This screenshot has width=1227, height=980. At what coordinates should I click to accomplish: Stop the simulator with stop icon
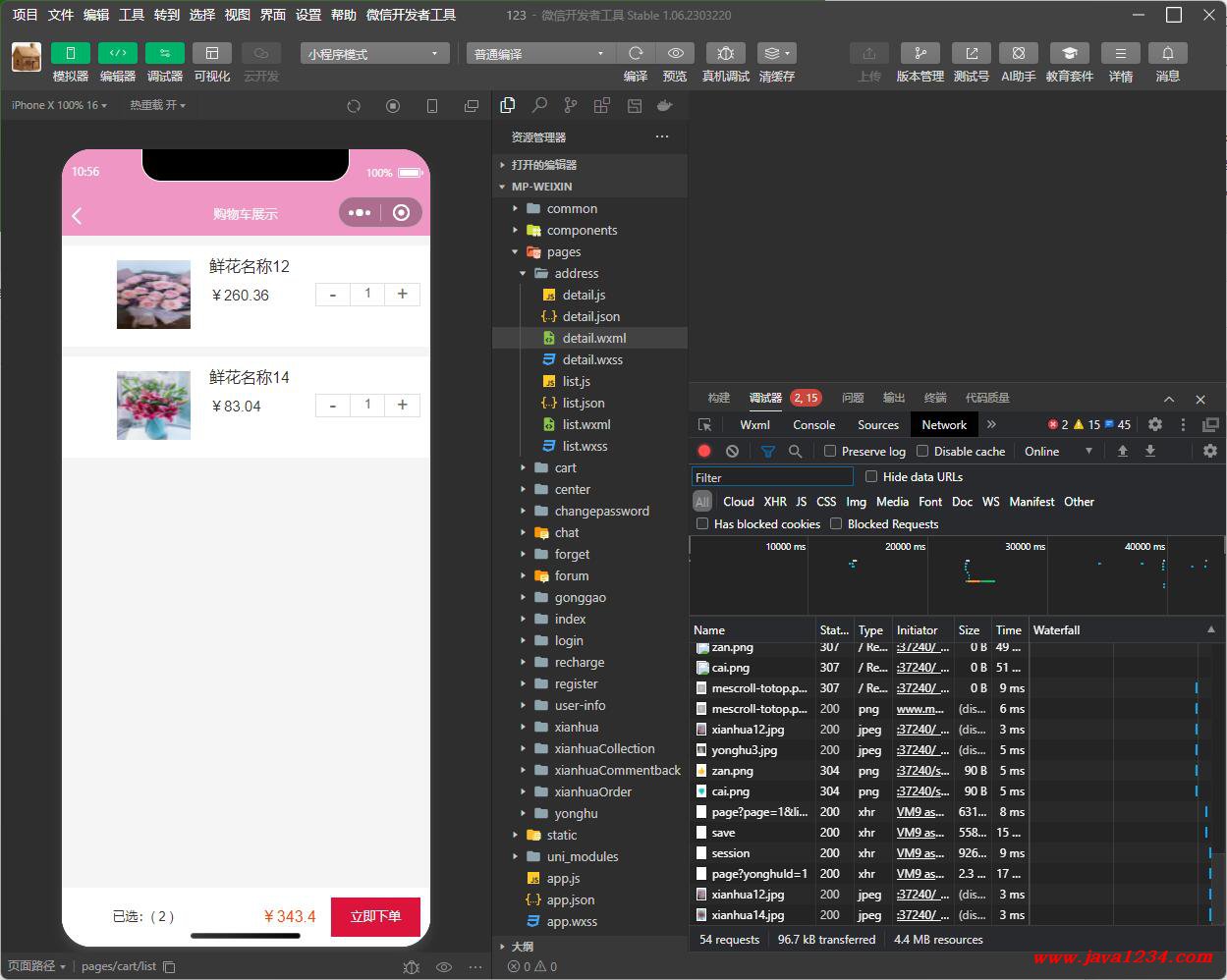click(393, 106)
